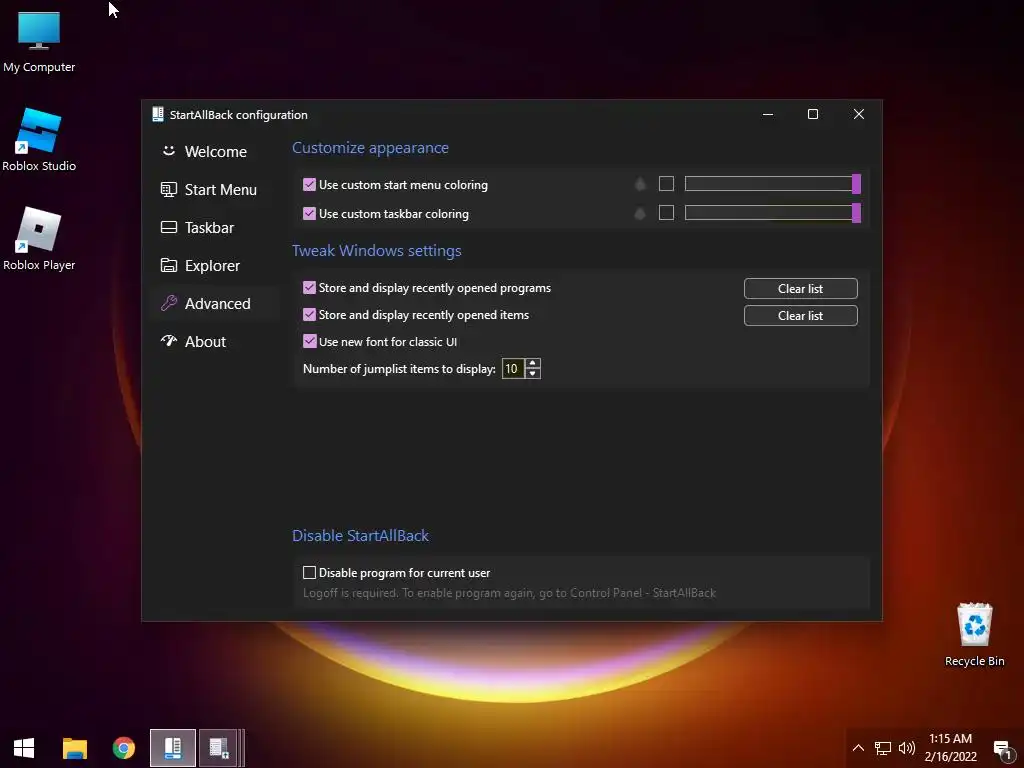Select StartAllBack taskbar button
This screenshot has width=1024, height=768.
(172, 748)
